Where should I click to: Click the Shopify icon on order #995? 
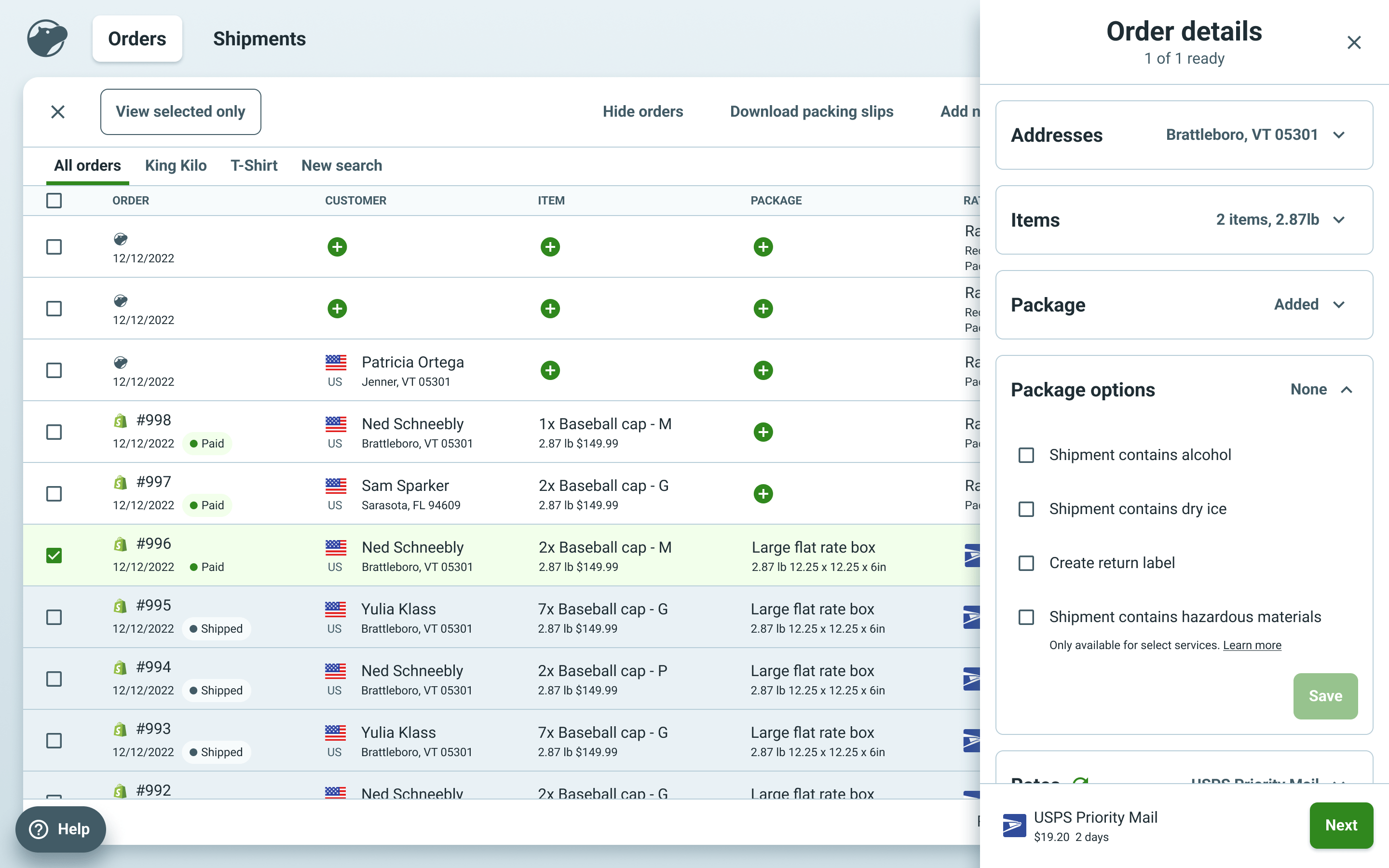pos(120,606)
